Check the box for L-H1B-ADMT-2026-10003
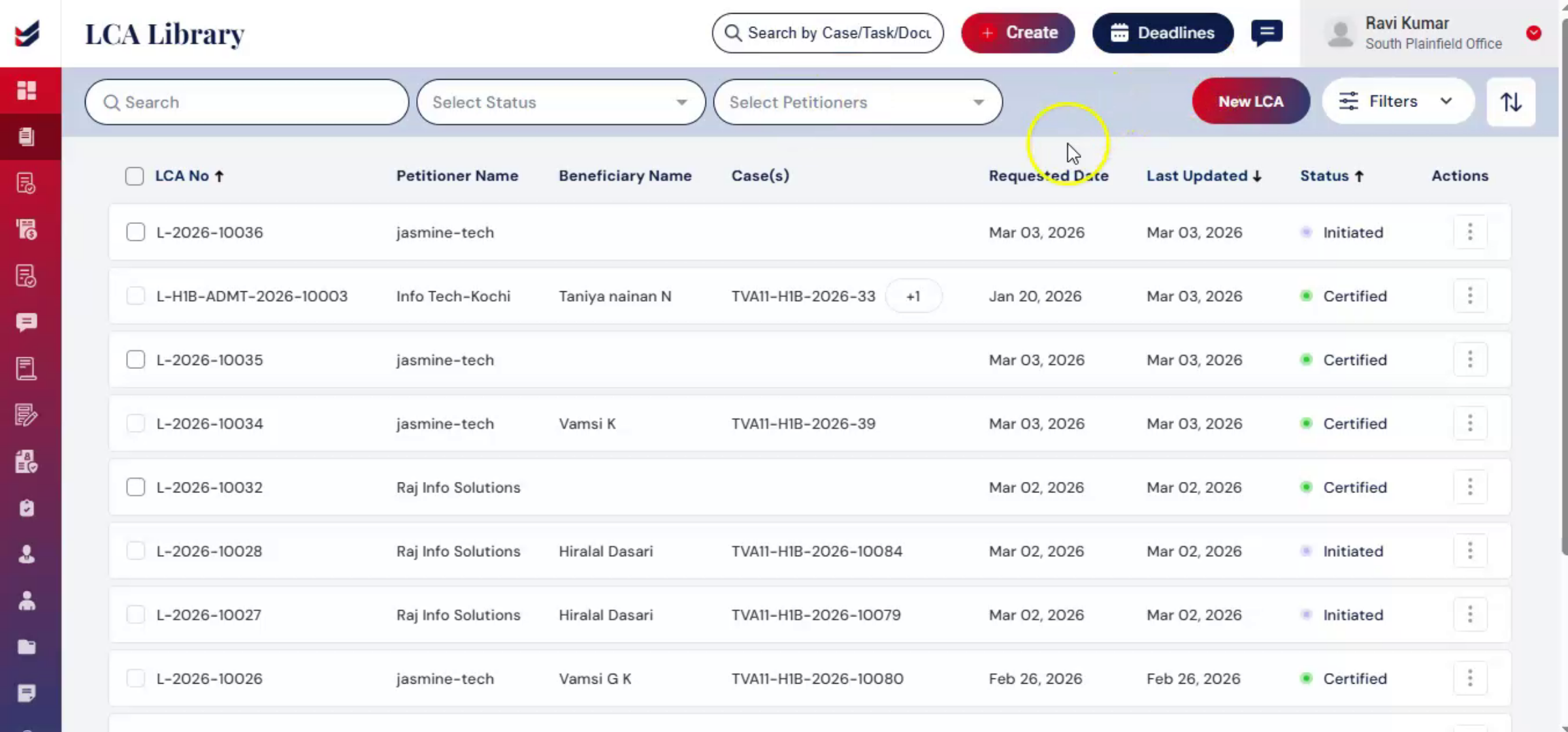Image resolution: width=1568 pixels, height=732 pixels. [136, 296]
